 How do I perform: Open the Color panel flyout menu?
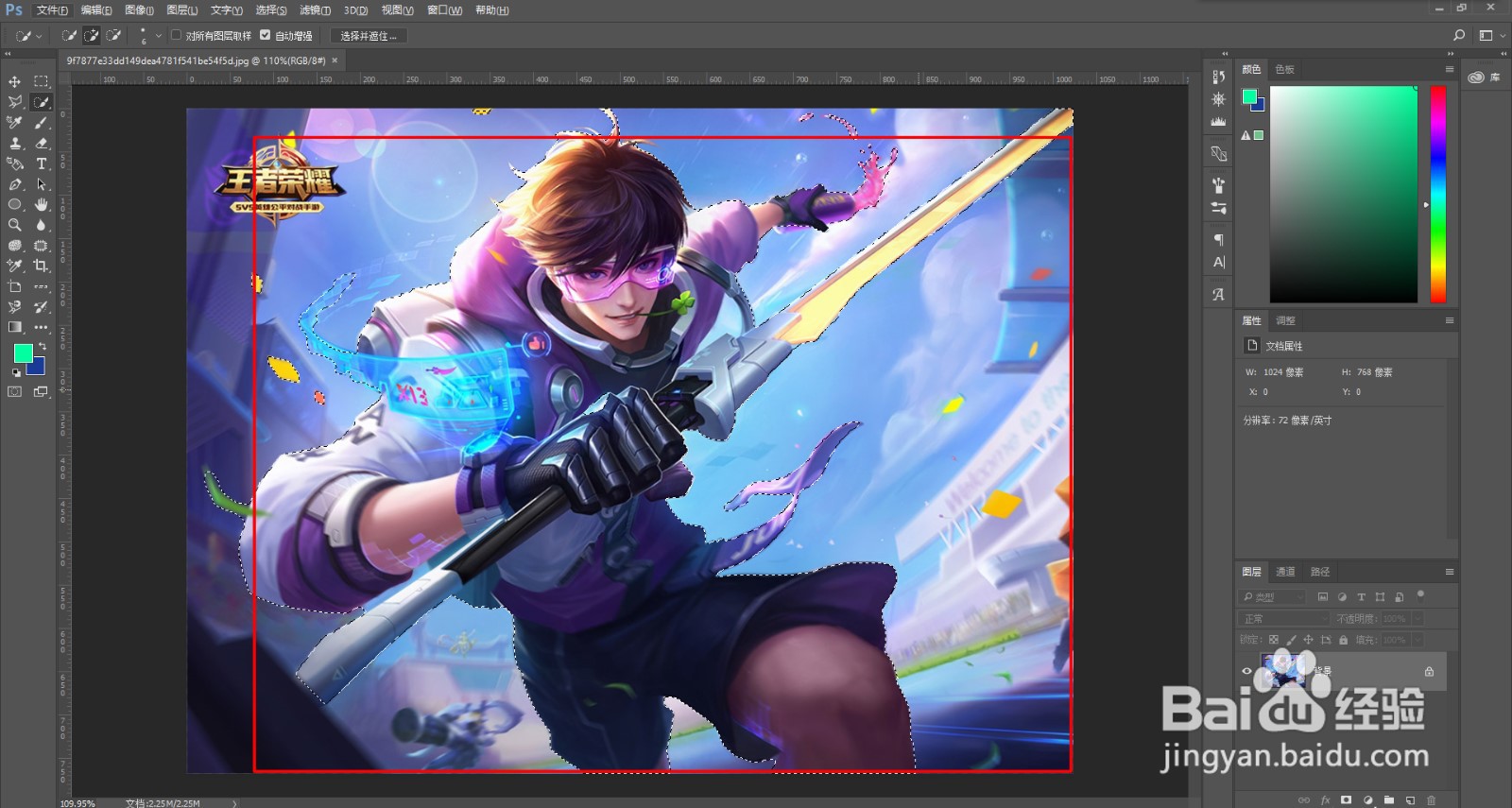pyautogui.click(x=1449, y=69)
